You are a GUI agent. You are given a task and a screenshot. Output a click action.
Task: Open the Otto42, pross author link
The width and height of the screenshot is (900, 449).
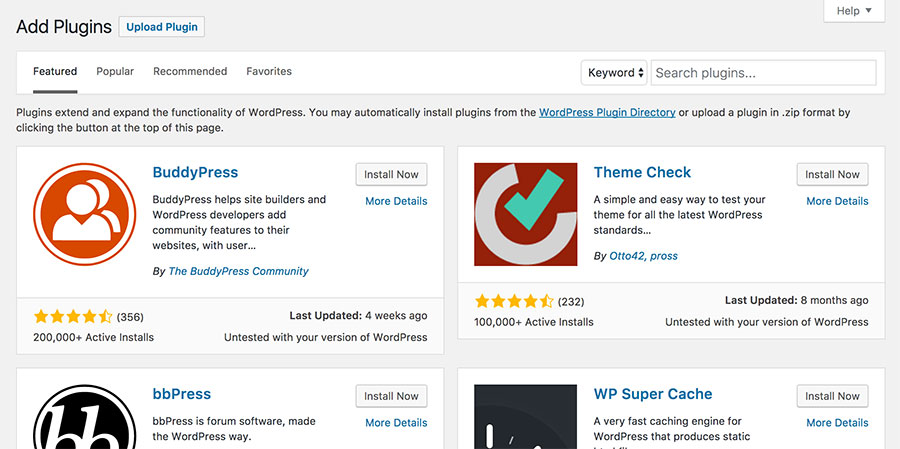point(643,256)
